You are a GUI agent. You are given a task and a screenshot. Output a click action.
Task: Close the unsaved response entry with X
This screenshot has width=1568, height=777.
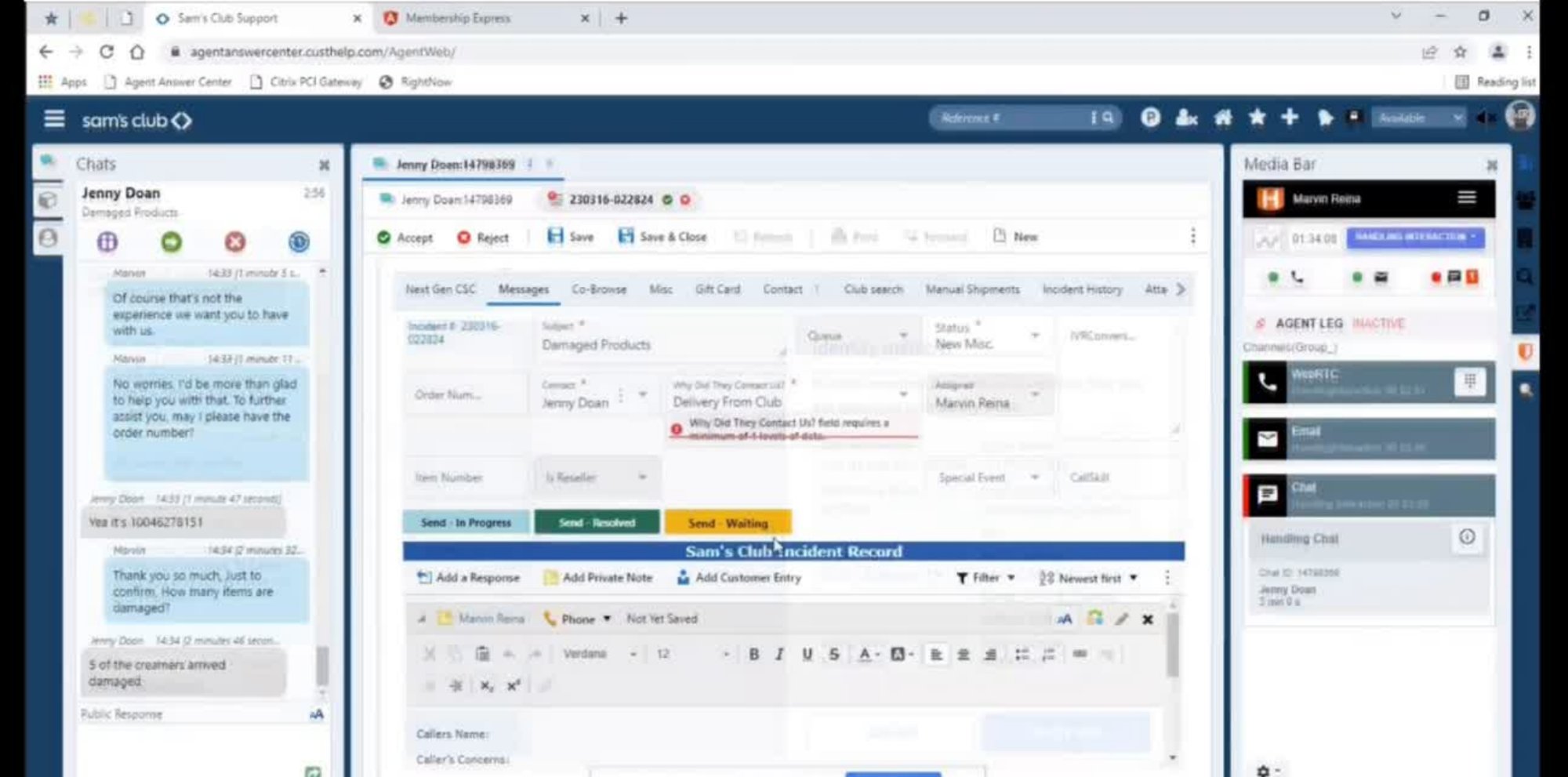tap(1148, 619)
